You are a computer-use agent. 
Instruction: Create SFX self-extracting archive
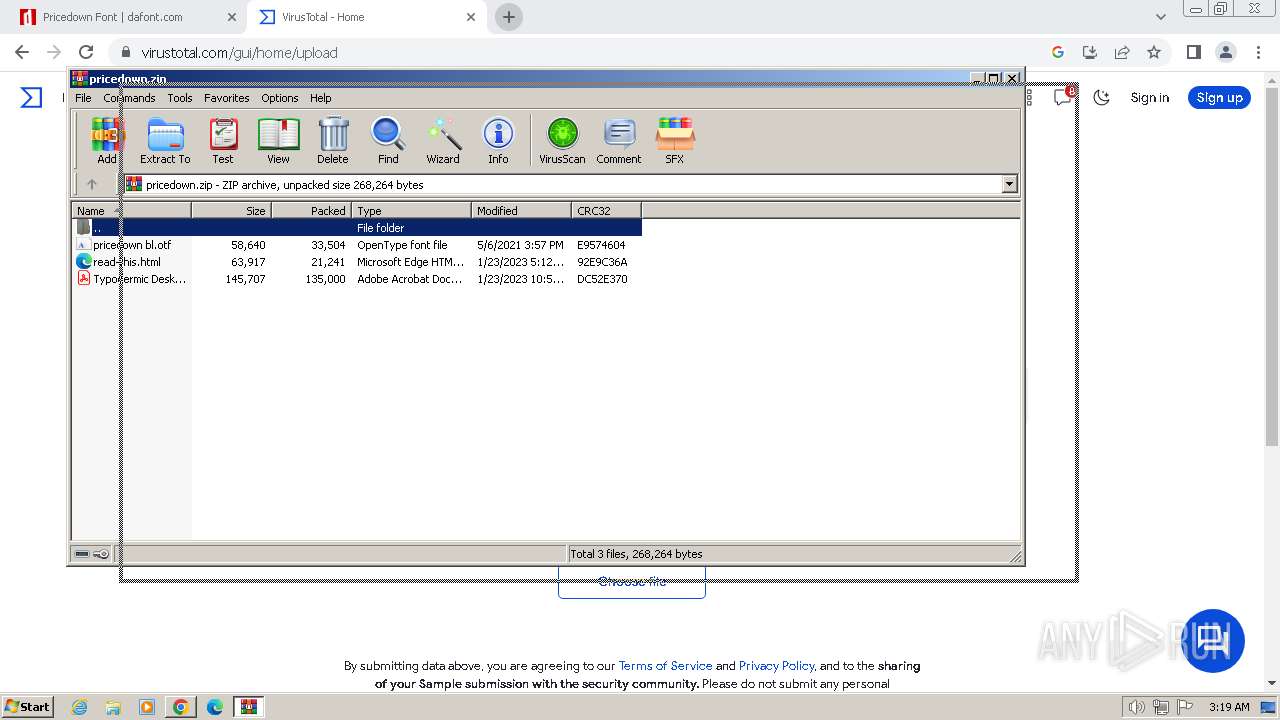(675, 140)
